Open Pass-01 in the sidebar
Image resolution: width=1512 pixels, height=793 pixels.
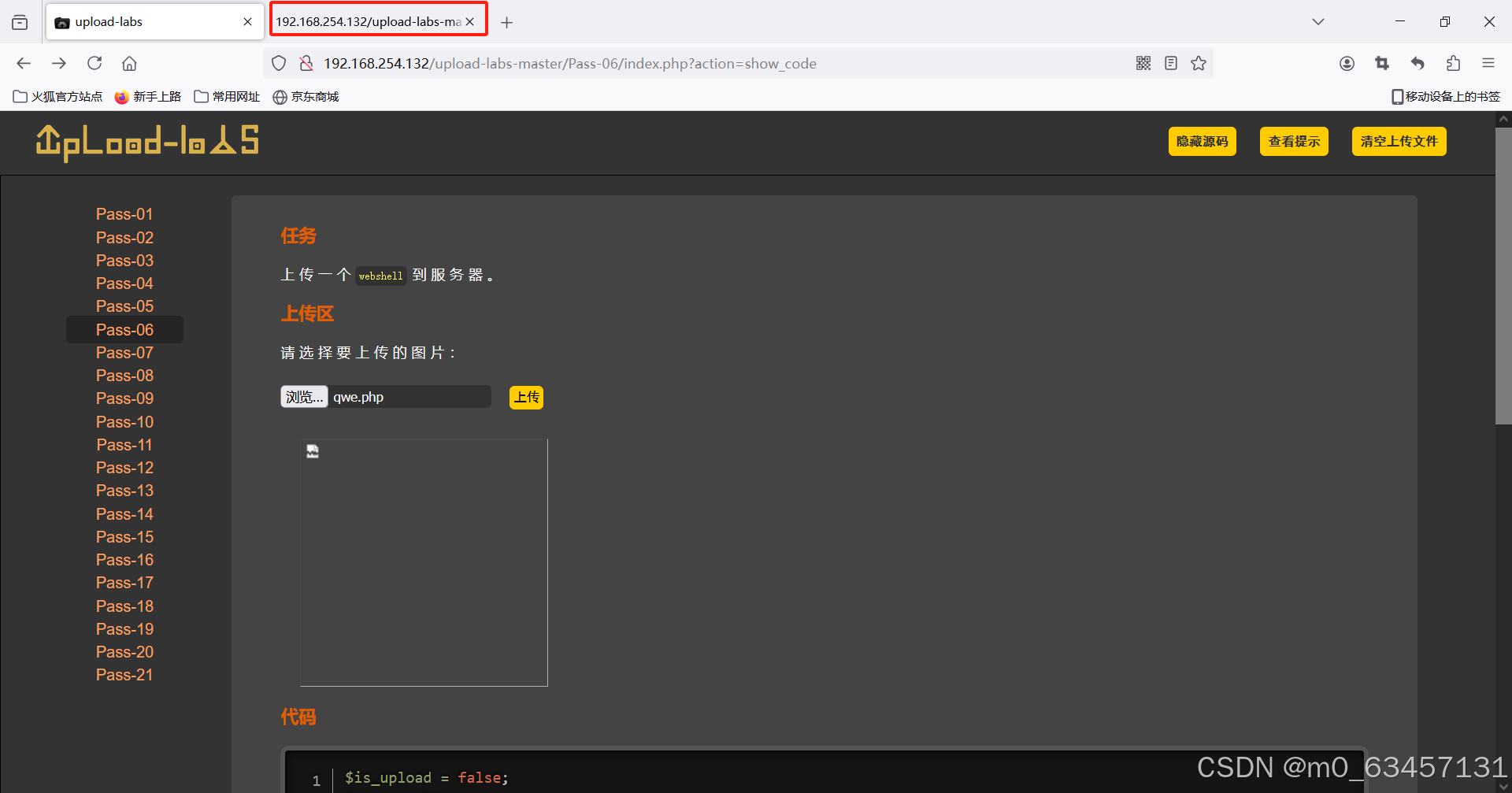pos(124,214)
